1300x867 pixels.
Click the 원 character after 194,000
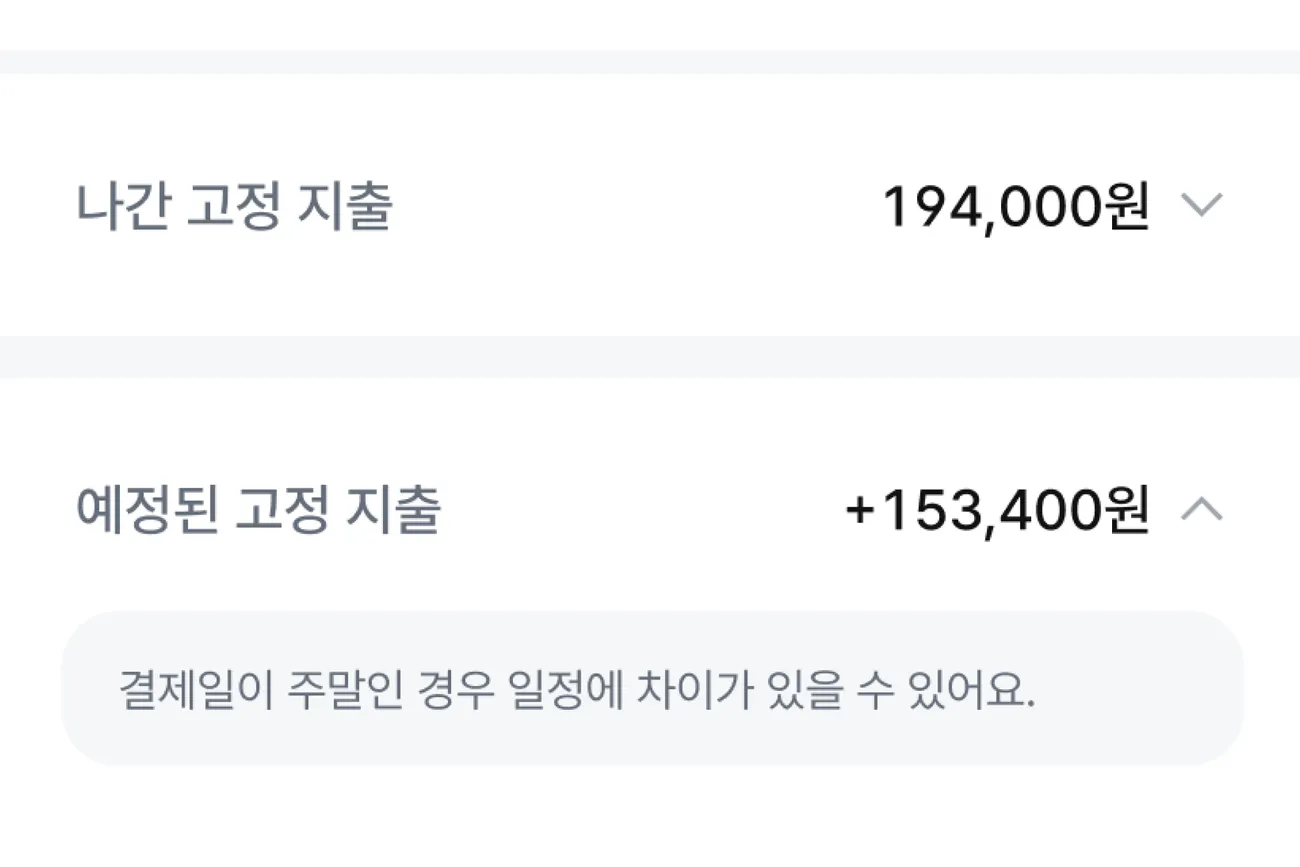(x=1126, y=207)
